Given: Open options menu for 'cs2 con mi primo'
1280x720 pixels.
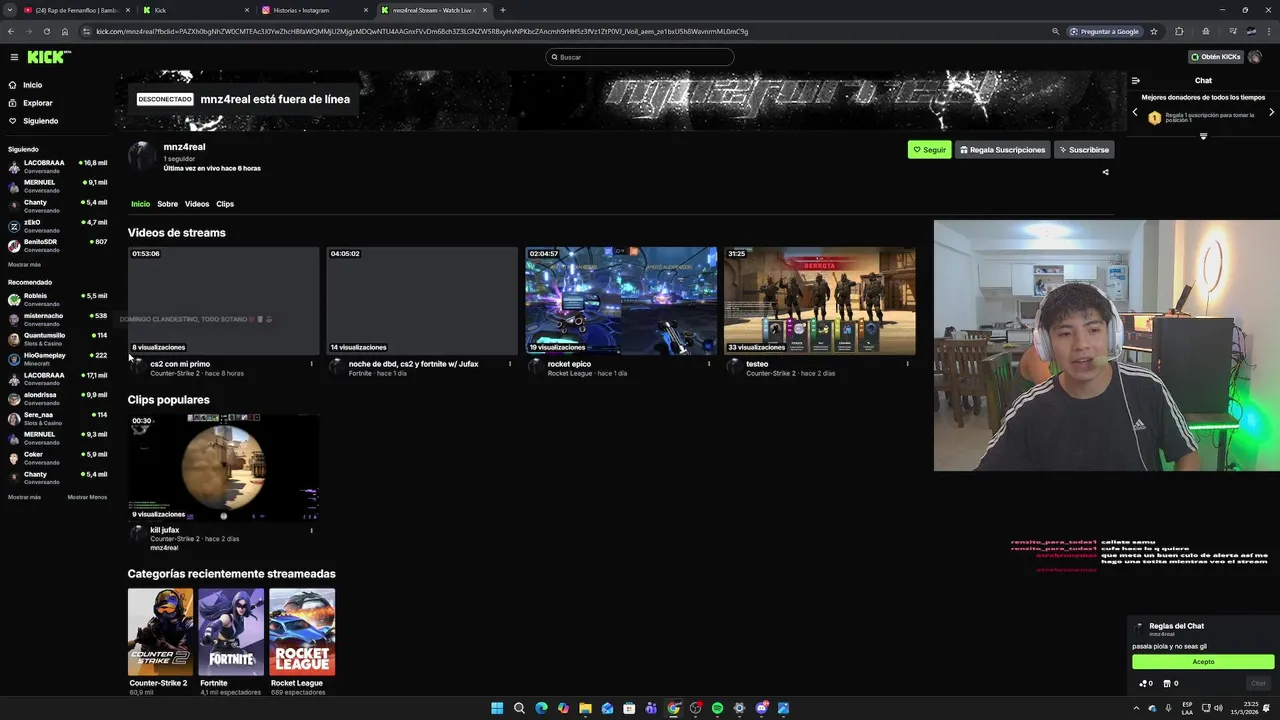Looking at the screenshot, I should click(x=311, y=364).
